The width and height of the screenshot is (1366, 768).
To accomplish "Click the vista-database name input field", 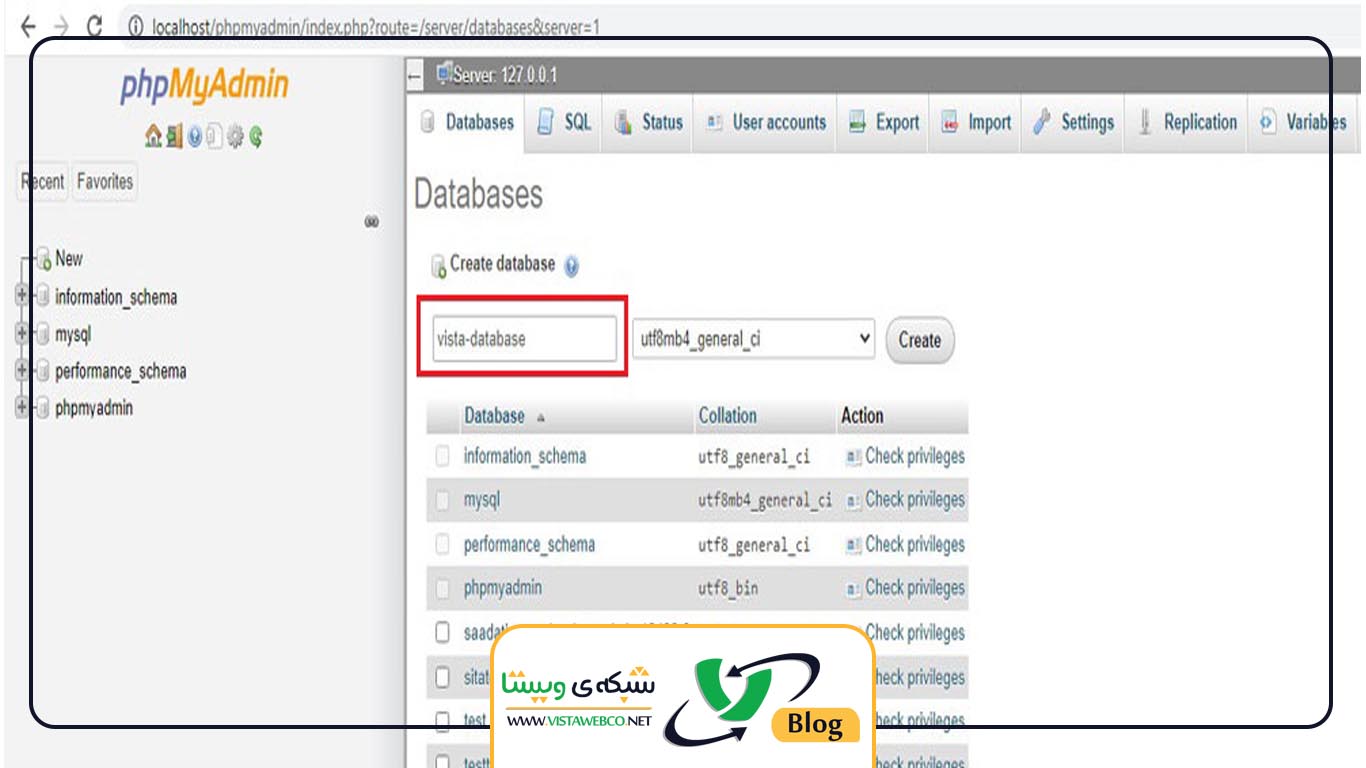I will click(524, 339).
